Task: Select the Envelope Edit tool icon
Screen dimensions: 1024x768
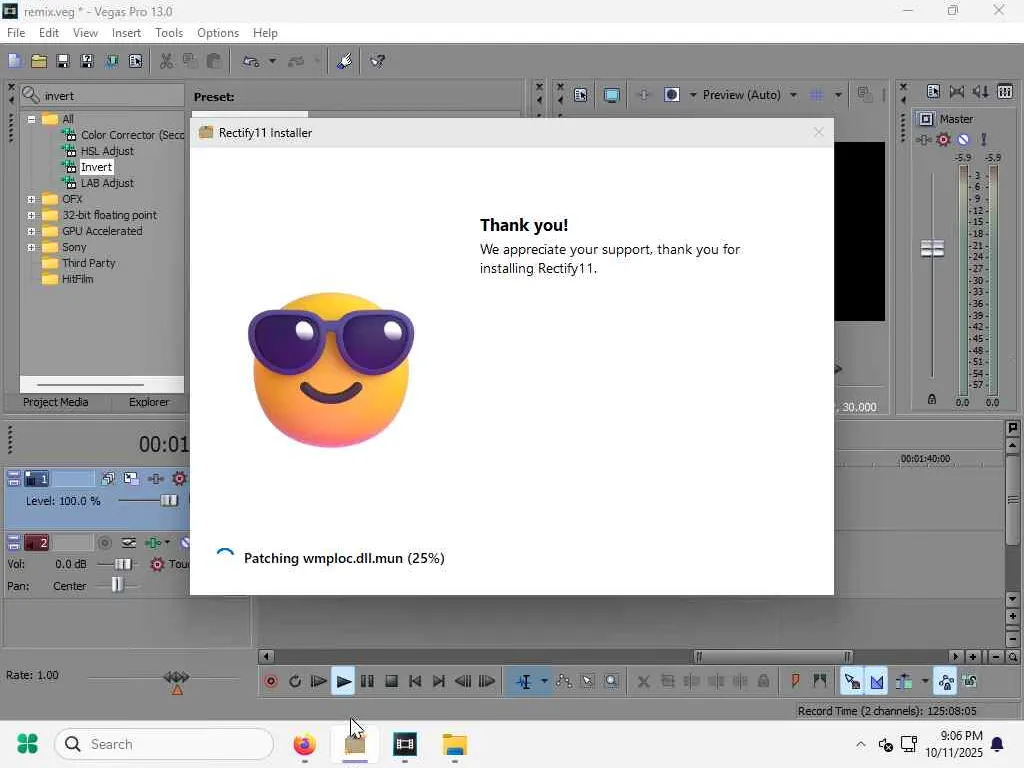Action: click(x=564, y=682)
